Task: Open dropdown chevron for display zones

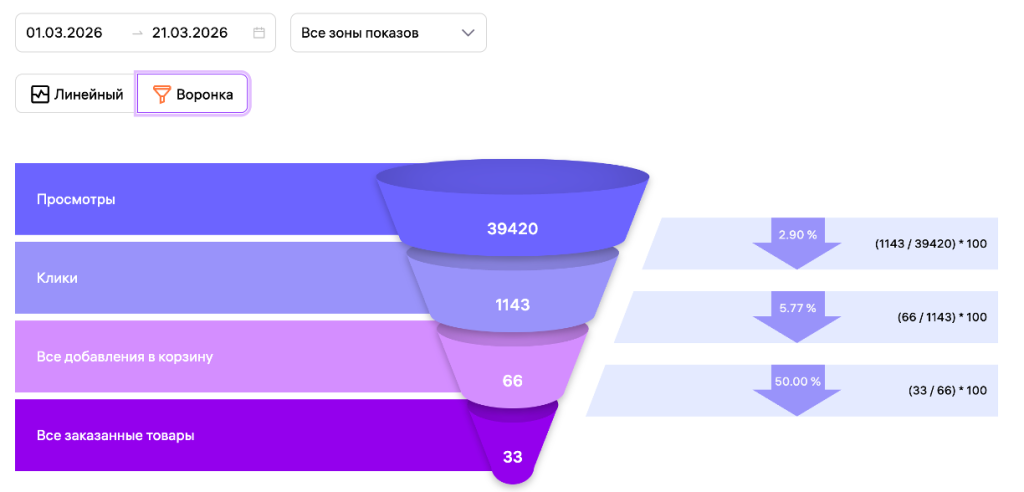Action: 468,33
